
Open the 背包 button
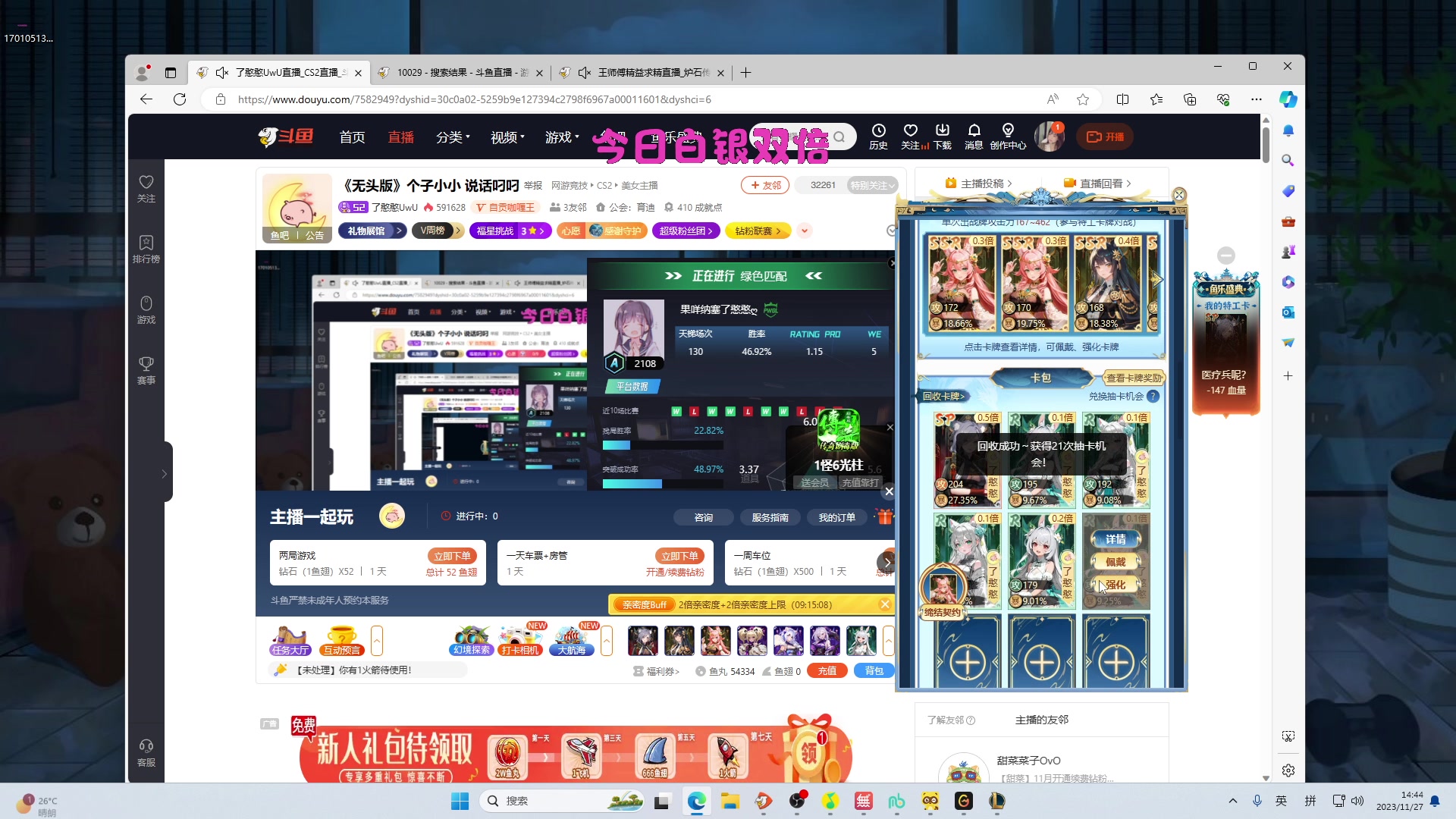point(874,671)
